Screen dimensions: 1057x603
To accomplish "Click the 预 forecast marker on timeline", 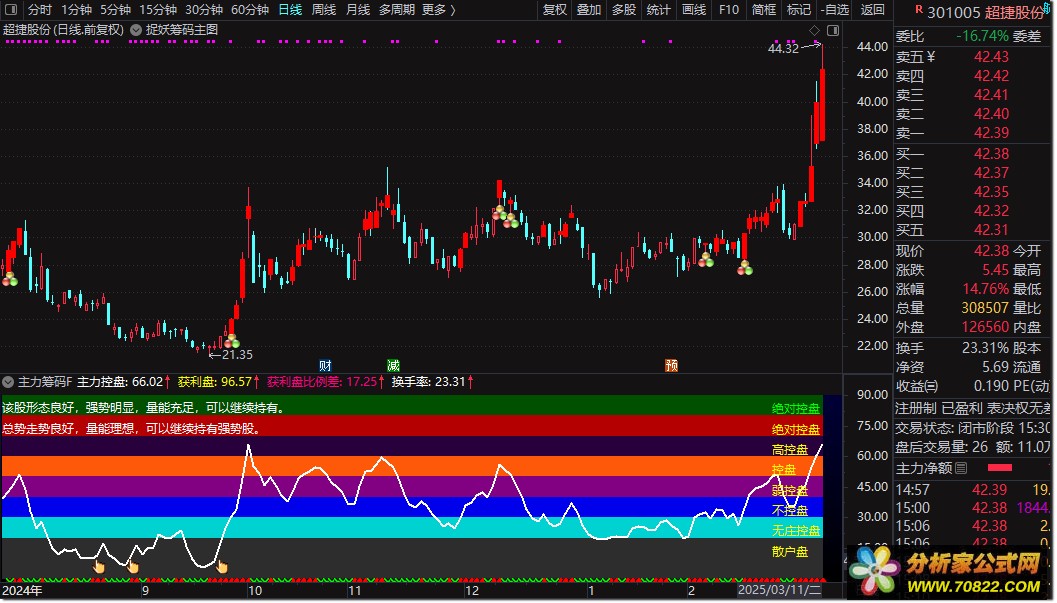I will point(671,365).
